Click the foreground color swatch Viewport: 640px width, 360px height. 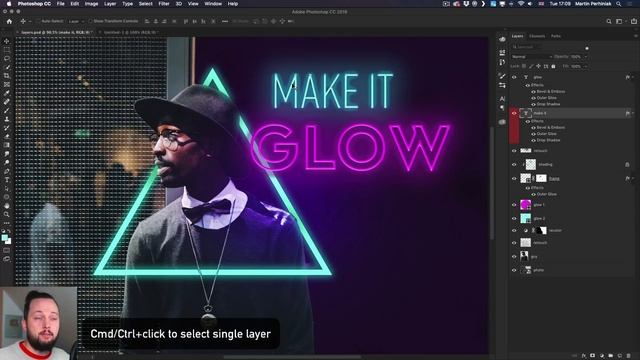tap(4, 237)
